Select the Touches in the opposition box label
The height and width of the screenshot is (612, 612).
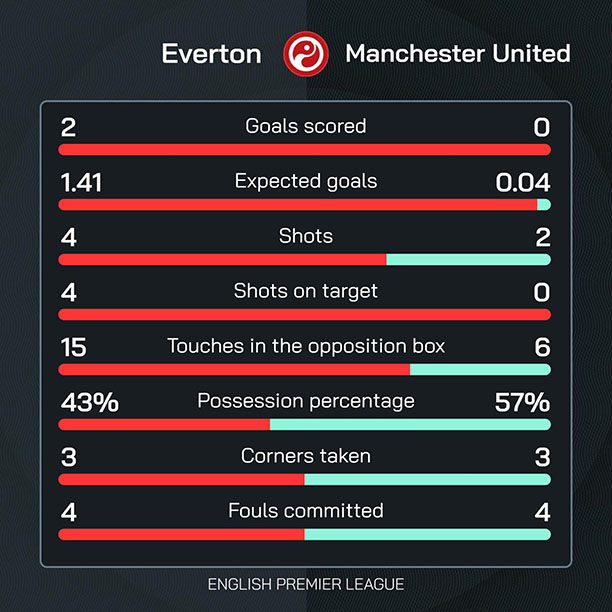305,346
